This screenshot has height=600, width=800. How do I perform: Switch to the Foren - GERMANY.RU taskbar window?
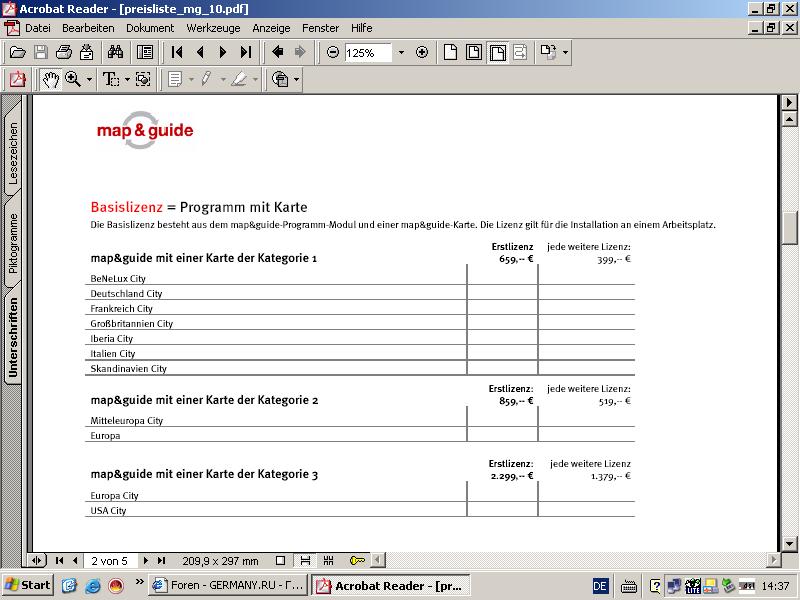[x=230, y=585]
